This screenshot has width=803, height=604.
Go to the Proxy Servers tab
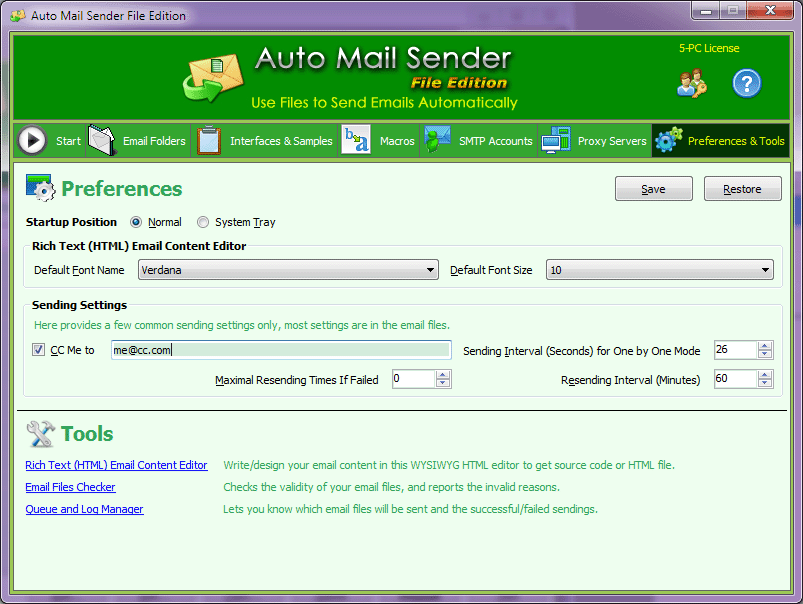tap(595, 140)
